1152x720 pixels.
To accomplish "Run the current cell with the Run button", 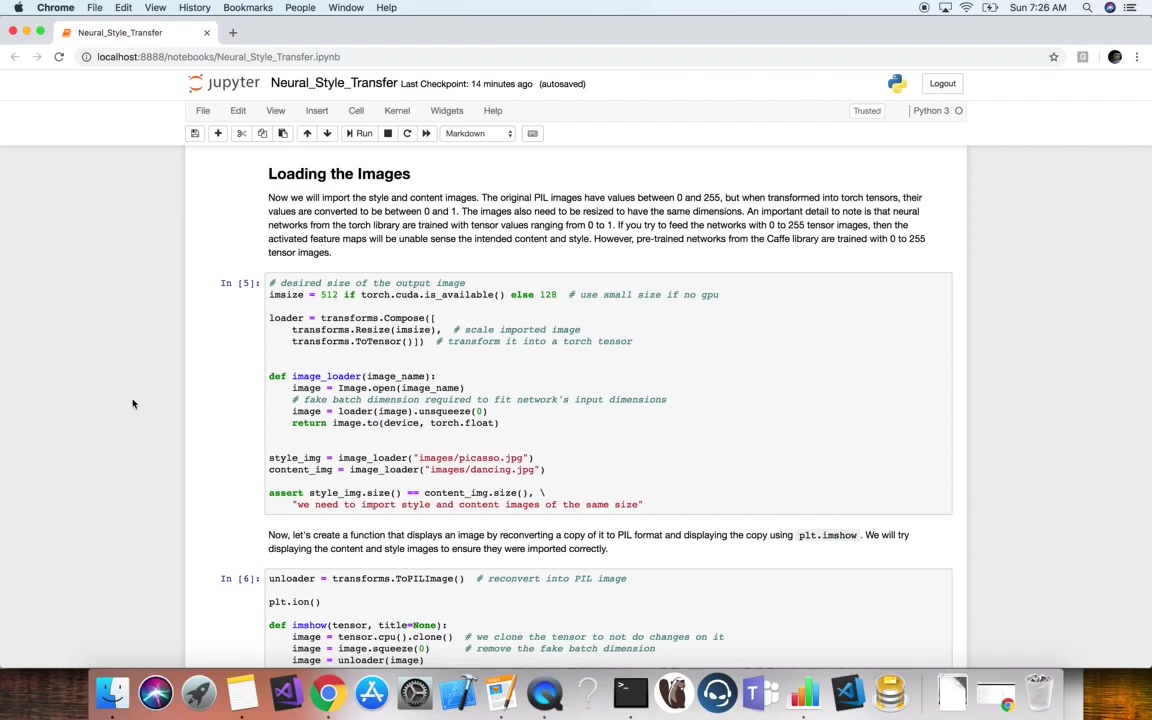I will 359,134.
